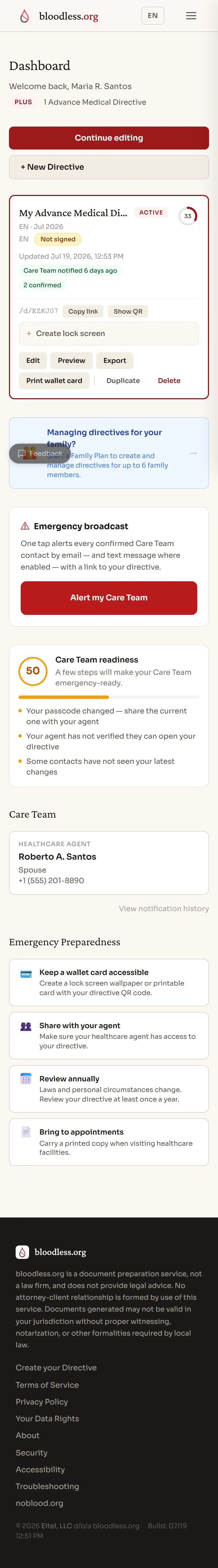Viewport: 218px width, 1568px height.
Task: Click Copy link for directive URL
Action: click(83, 311)
